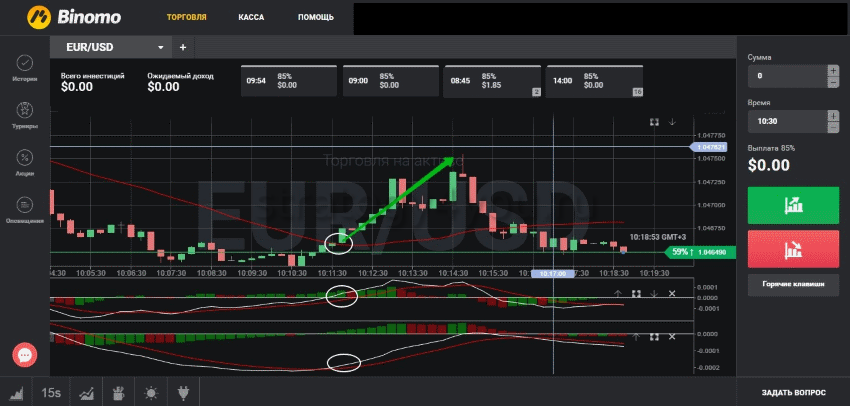Image resolution: width=850 pixels, height=406 pixels.
Task: Open the indicators icon in bottom toolbar
Action: coord(87,392)
